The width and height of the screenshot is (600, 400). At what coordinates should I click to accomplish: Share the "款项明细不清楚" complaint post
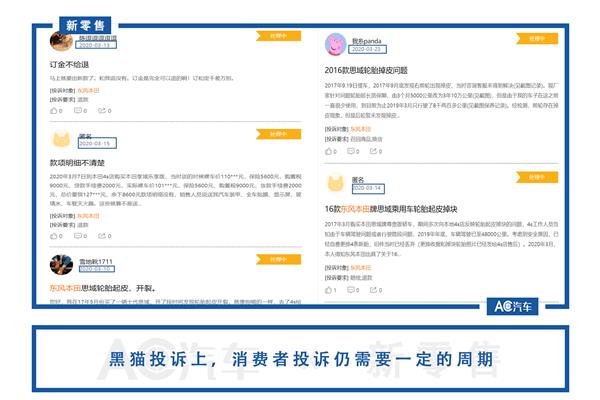104,236
